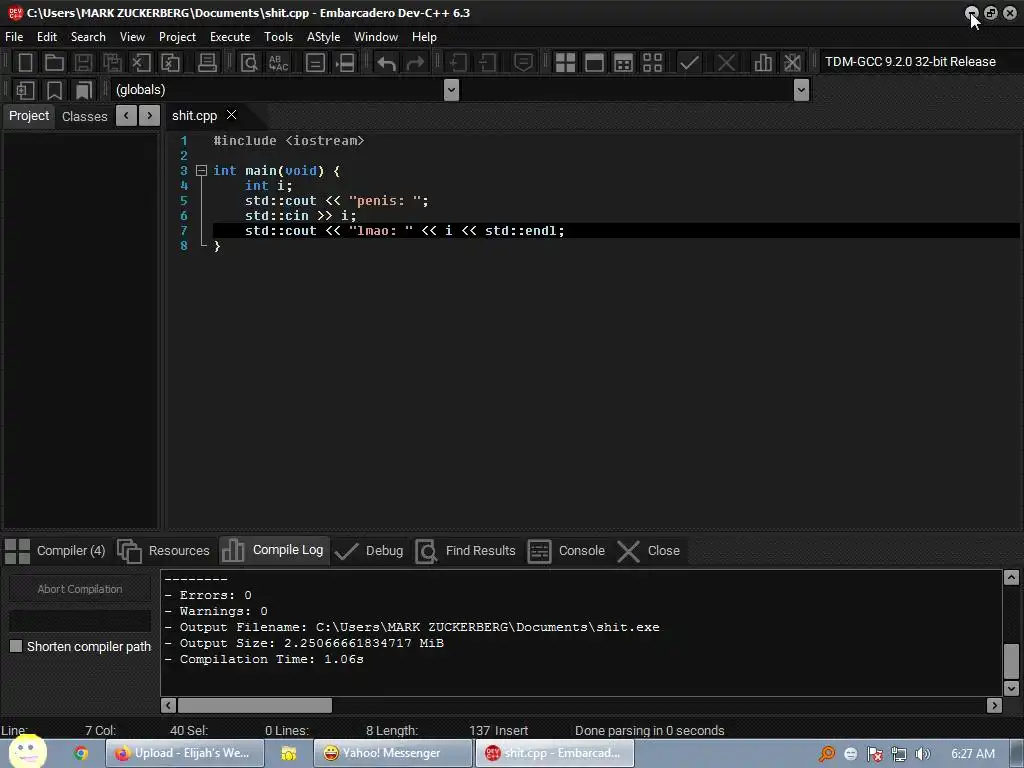Click compile log scroll up arrow

point(1011,577)
